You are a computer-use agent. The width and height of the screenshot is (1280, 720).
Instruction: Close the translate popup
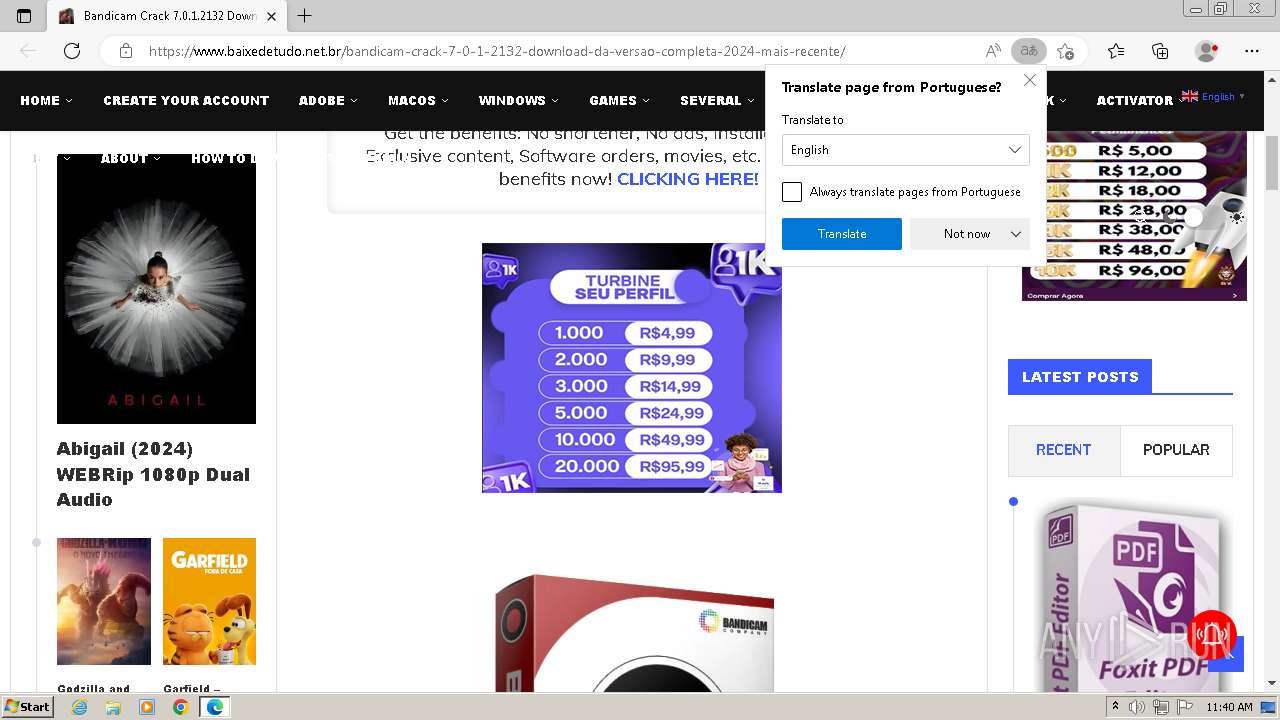[x=1030, y=80]
